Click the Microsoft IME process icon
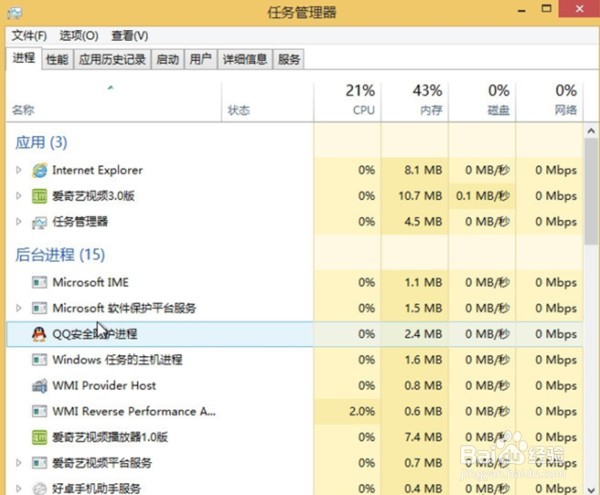Viewport: 600px width, 495px height. 39,283
